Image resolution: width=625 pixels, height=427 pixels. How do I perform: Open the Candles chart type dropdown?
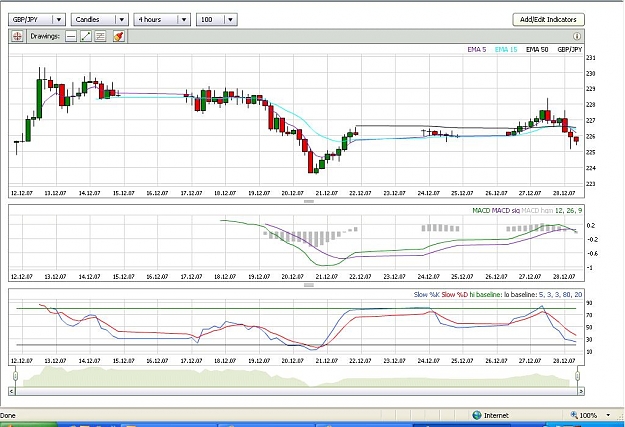click(x=99, y=19)
